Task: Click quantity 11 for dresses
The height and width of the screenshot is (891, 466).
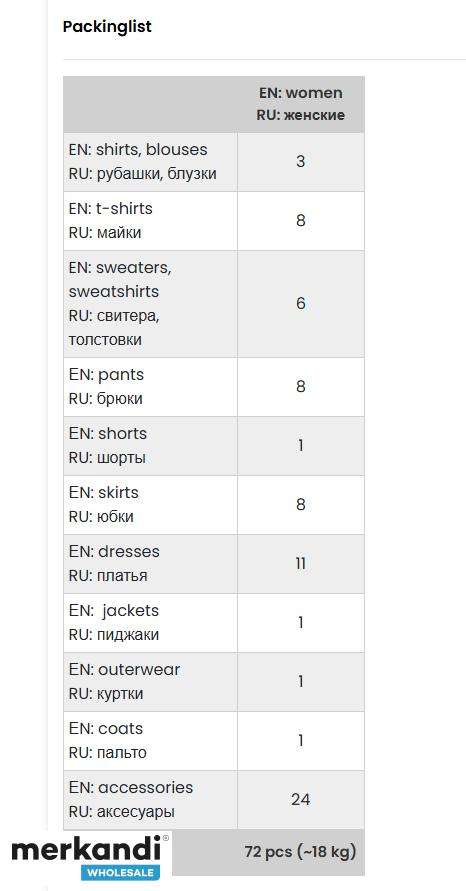Action: click(301, 564)
